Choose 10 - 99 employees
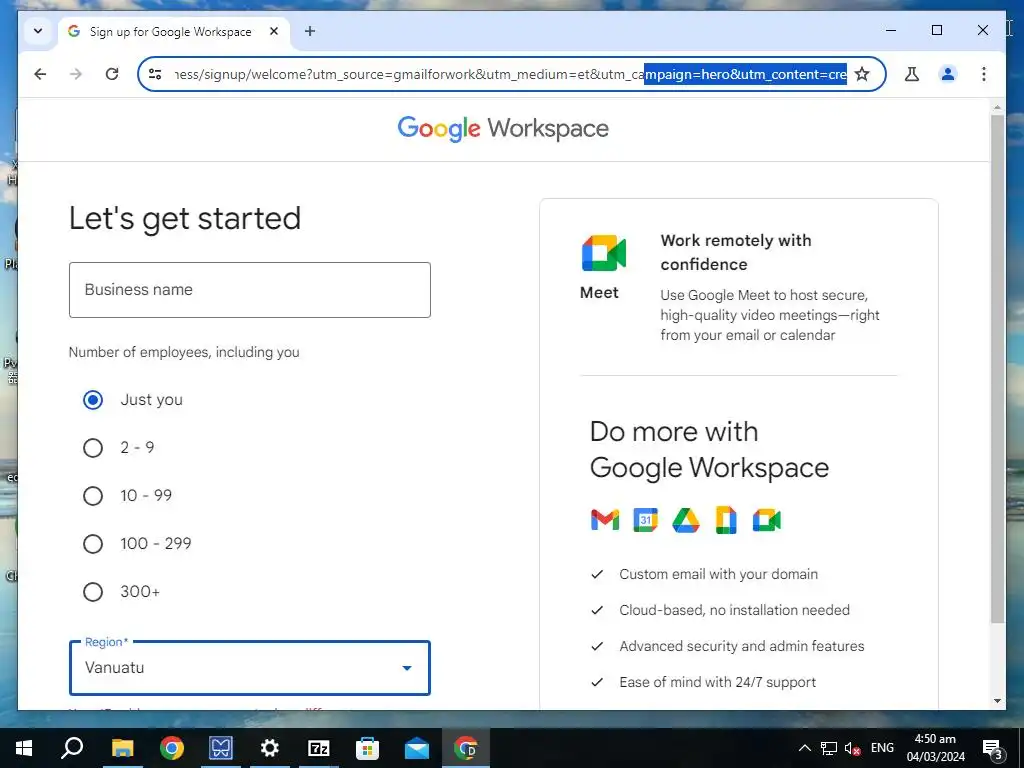1024x768 pixels. pos(93,496)
